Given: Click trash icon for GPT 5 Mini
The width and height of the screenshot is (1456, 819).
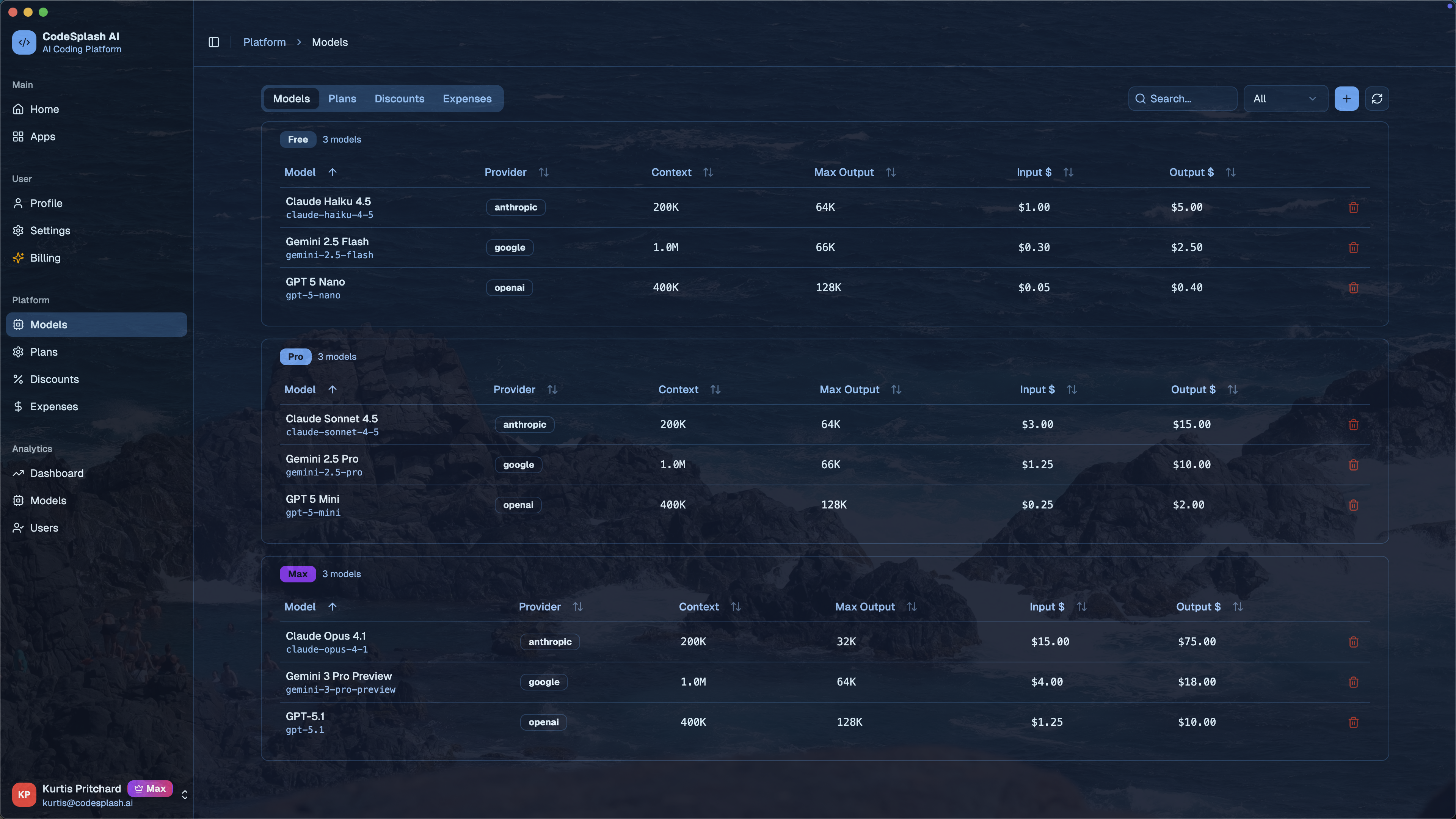Looking at the screenshot, I should click(1353, 505).
